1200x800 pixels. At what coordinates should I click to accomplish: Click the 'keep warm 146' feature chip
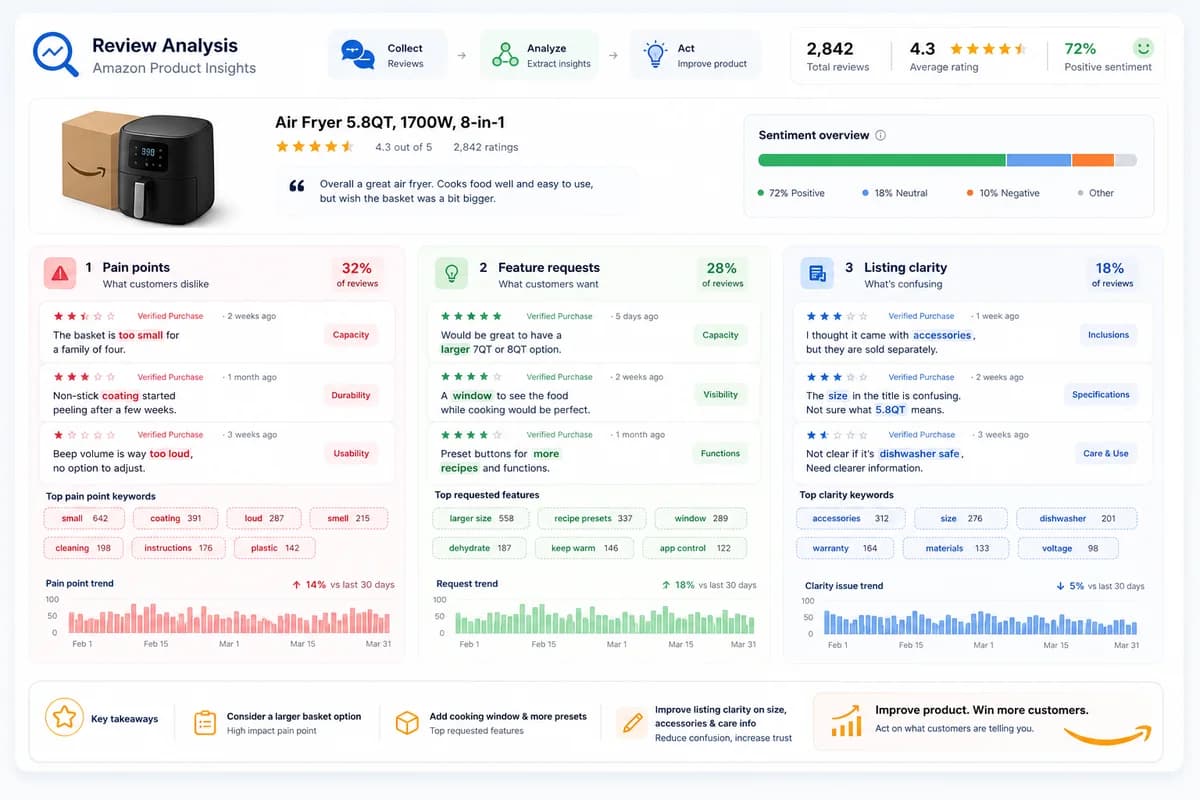[585, 548]
